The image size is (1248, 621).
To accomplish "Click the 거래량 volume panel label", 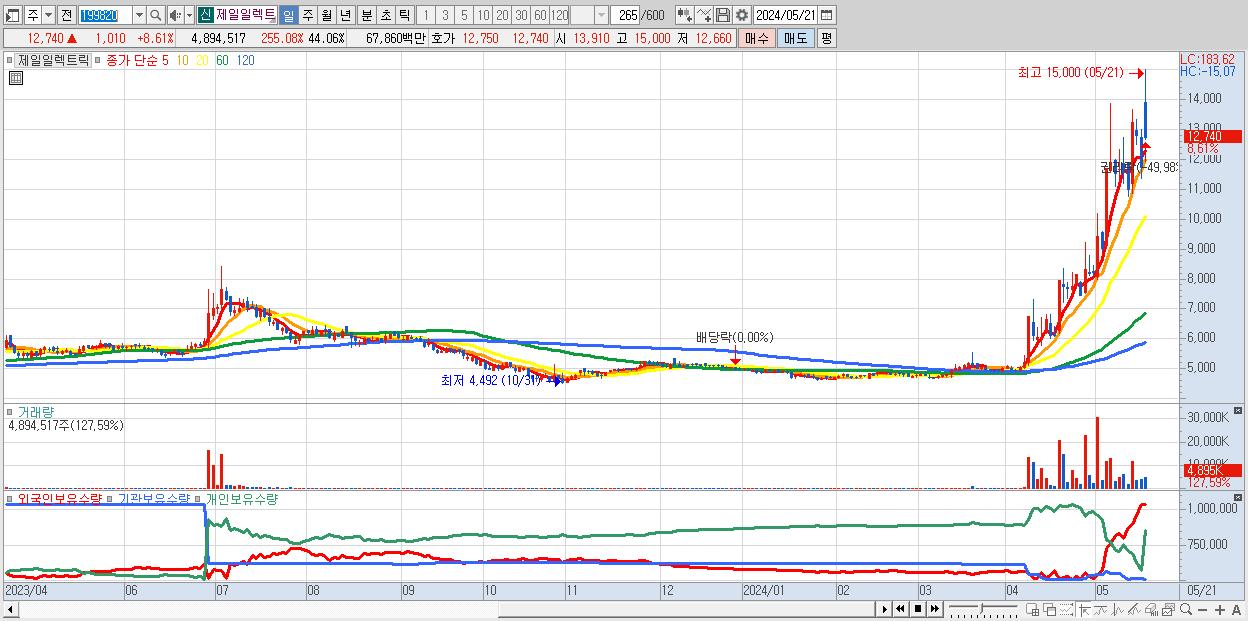I will [36, 411].
